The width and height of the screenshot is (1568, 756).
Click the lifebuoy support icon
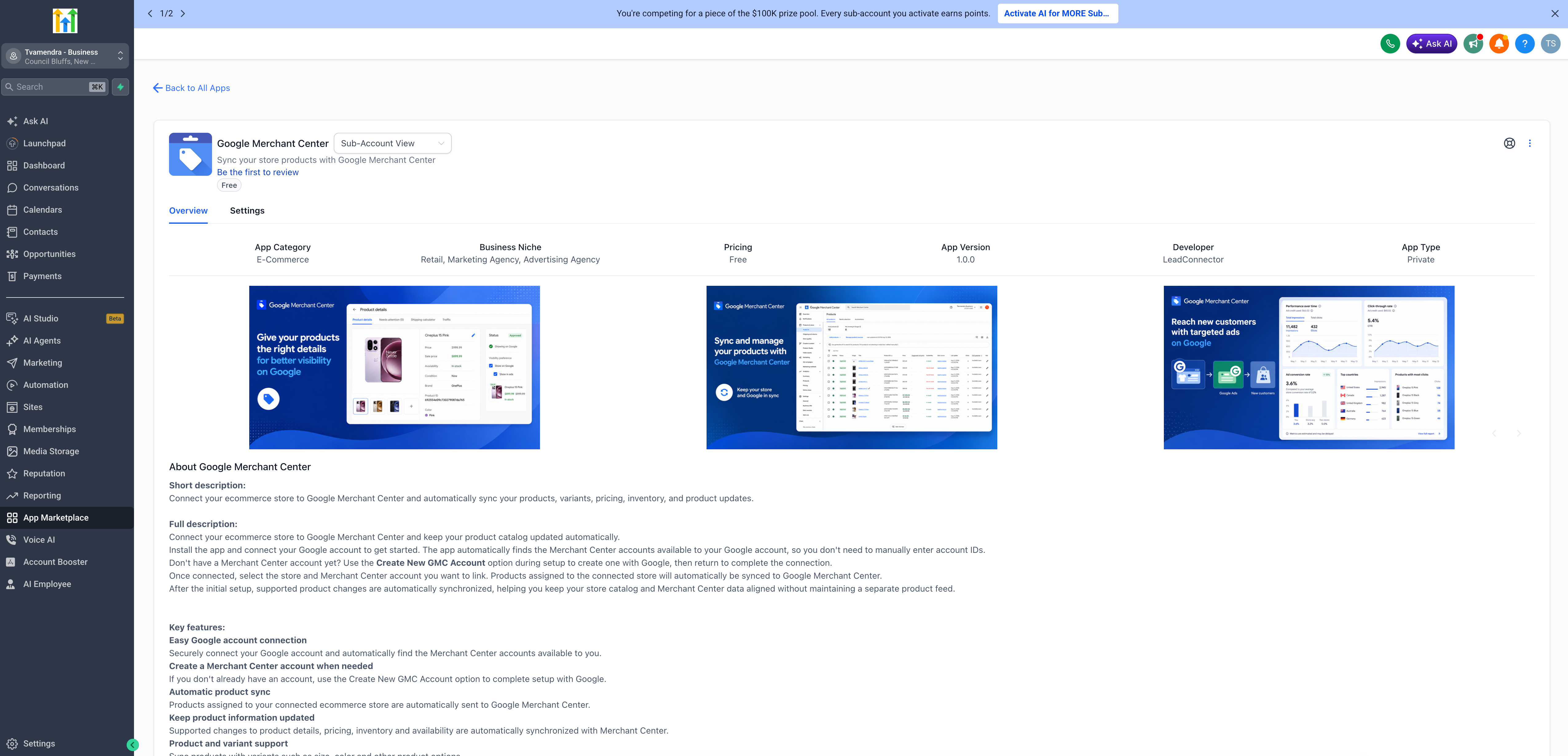click(1510, 144)
